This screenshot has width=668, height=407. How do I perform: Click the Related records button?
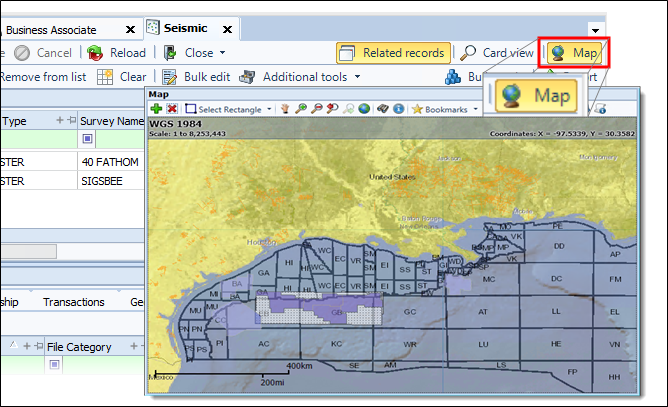pos(393,53)
